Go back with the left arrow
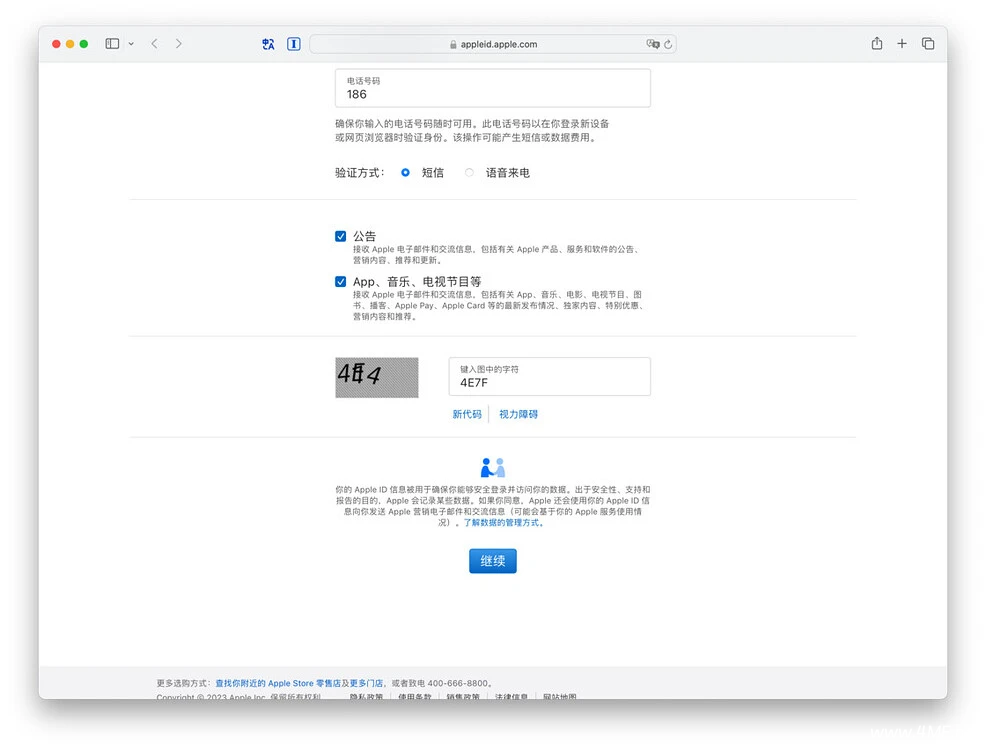Image resolution: width=985 pixels, height=750 pixels. point(154,44)
